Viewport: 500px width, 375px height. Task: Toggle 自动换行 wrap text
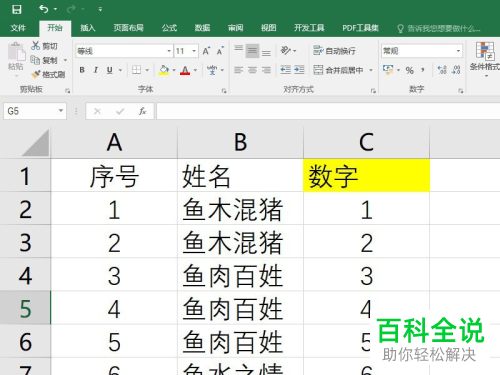tap(334, 51)
